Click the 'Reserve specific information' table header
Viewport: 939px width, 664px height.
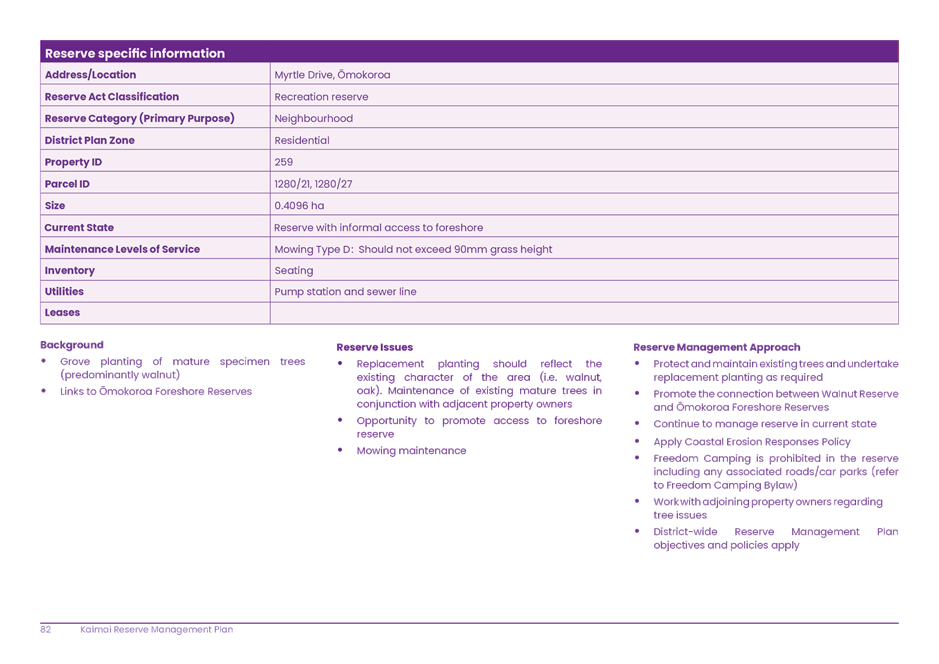pos(135,53)
